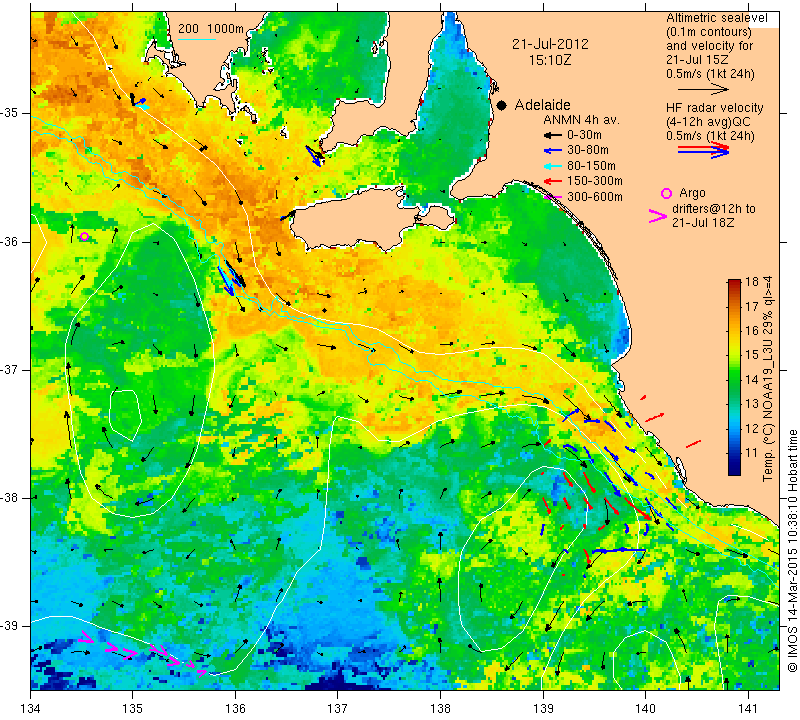Screen dimensions: 800x720
Task: Click the '150-300m' depth label
Action: (x=595, y=181)
